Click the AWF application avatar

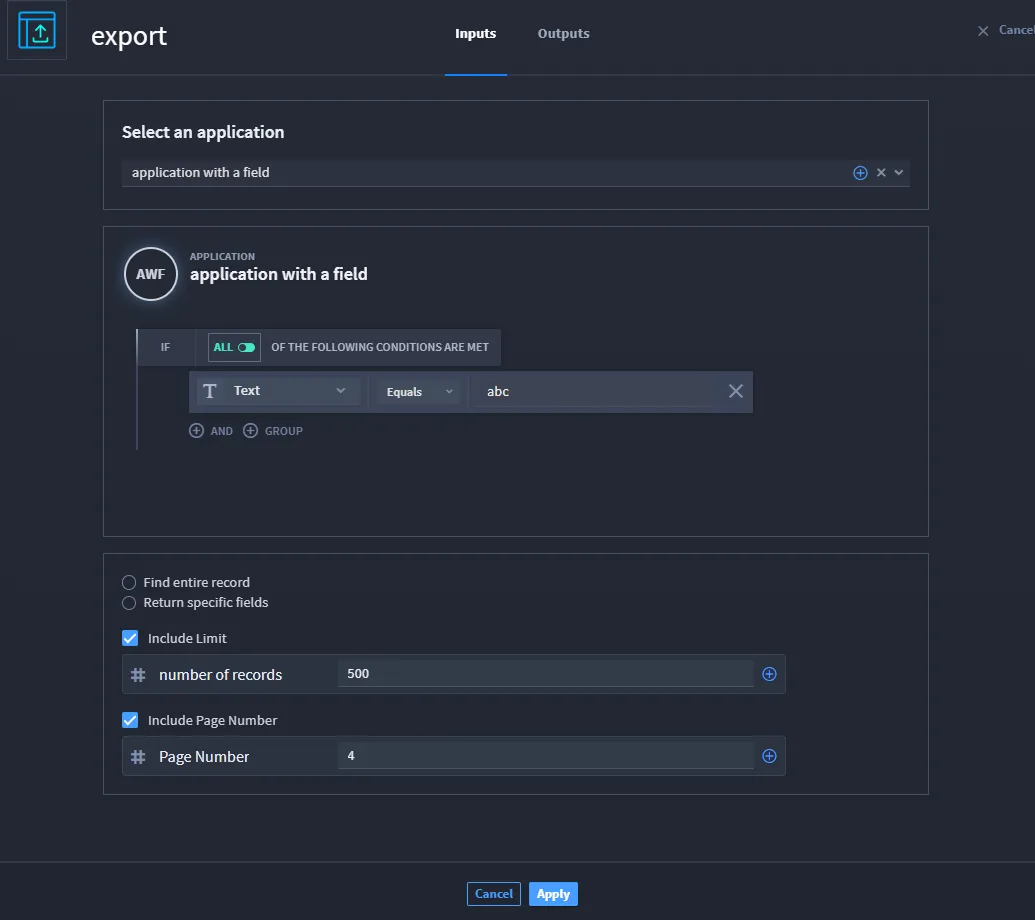click(x=150, y=274)
